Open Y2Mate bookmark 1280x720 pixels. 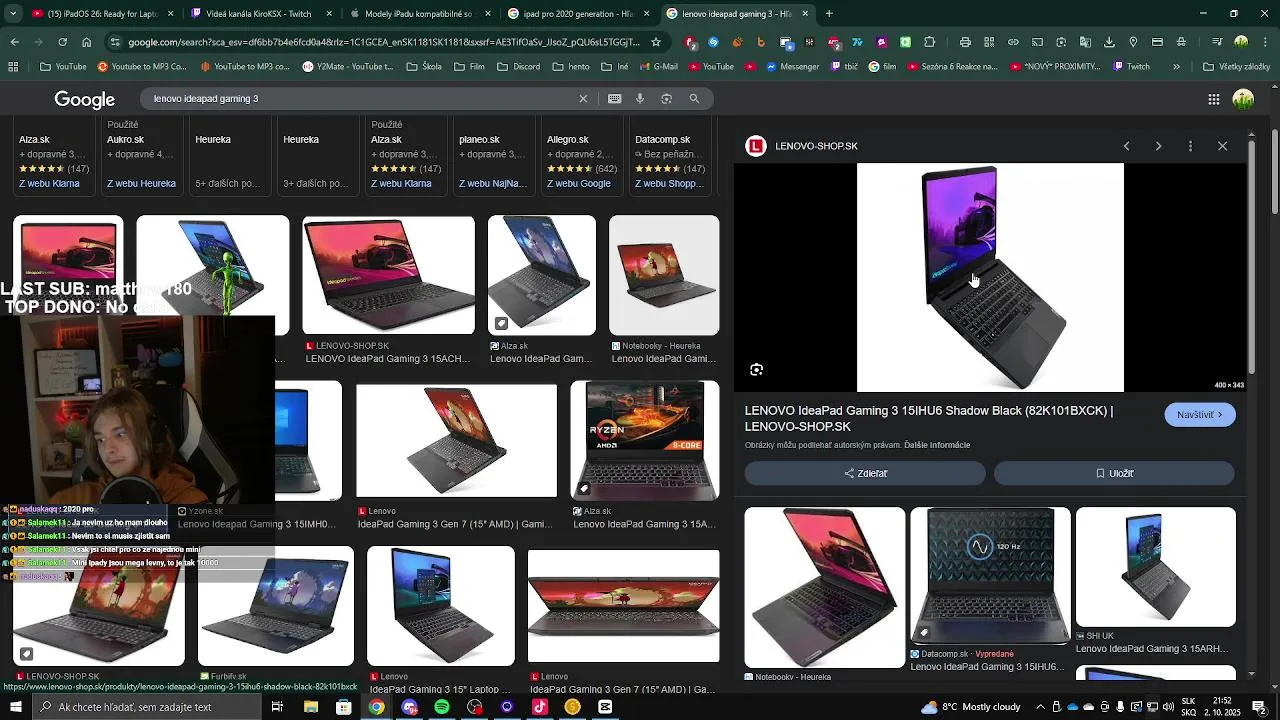(348, 67)
